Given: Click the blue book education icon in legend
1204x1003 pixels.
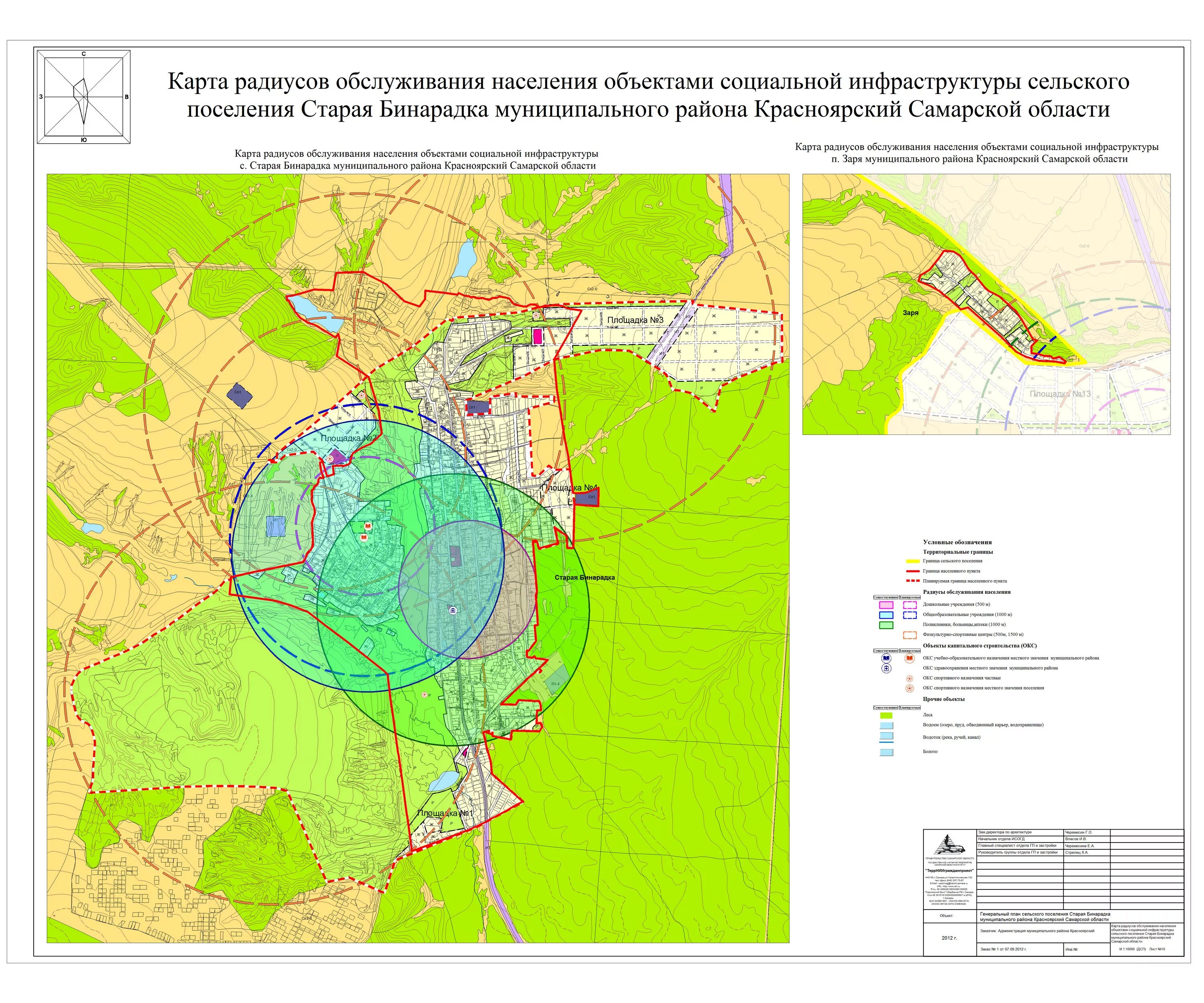Looking at the screenshot, I should tap(886, 658).
